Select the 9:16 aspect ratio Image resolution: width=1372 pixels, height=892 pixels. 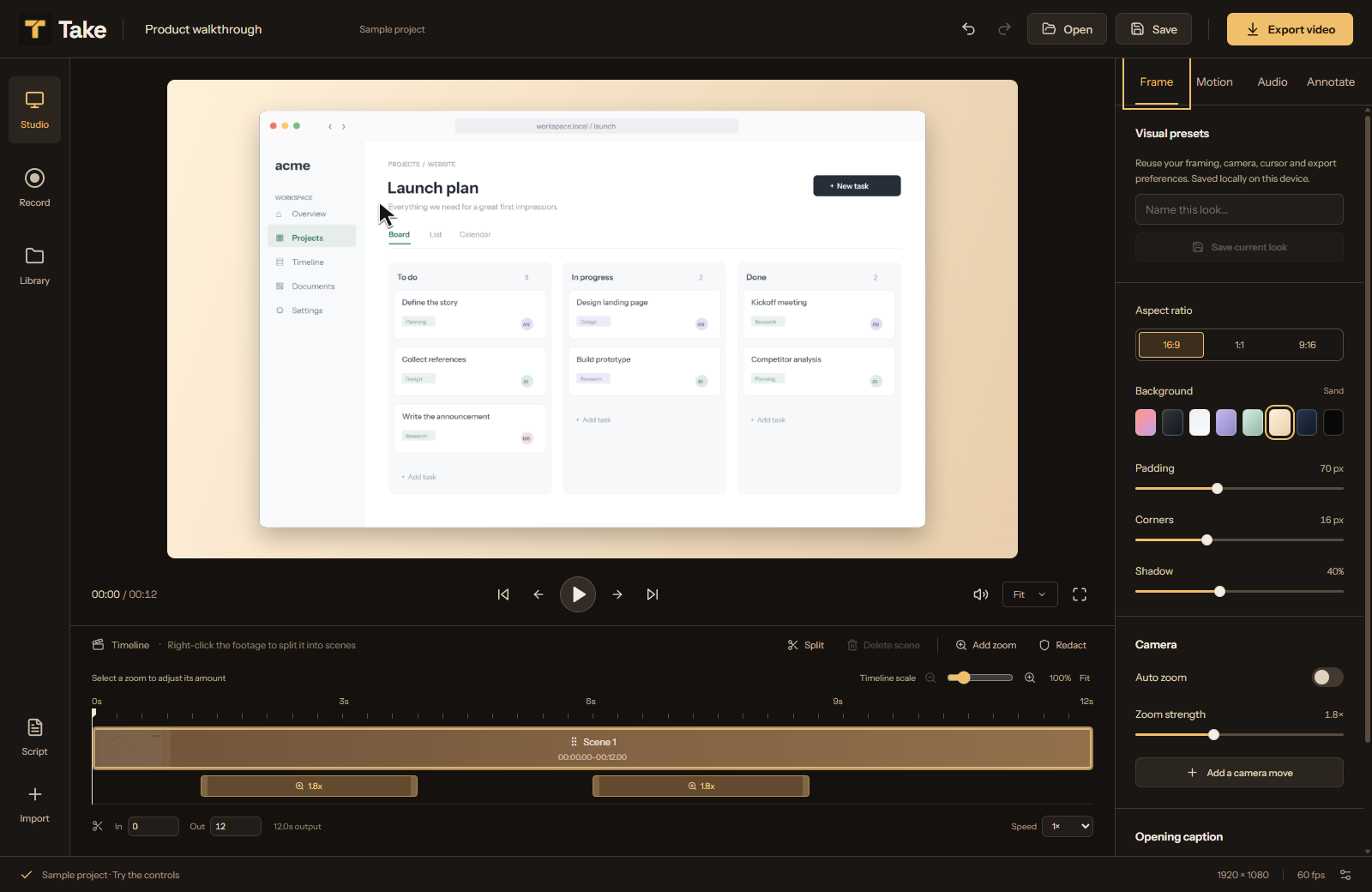click(1307, 345)
